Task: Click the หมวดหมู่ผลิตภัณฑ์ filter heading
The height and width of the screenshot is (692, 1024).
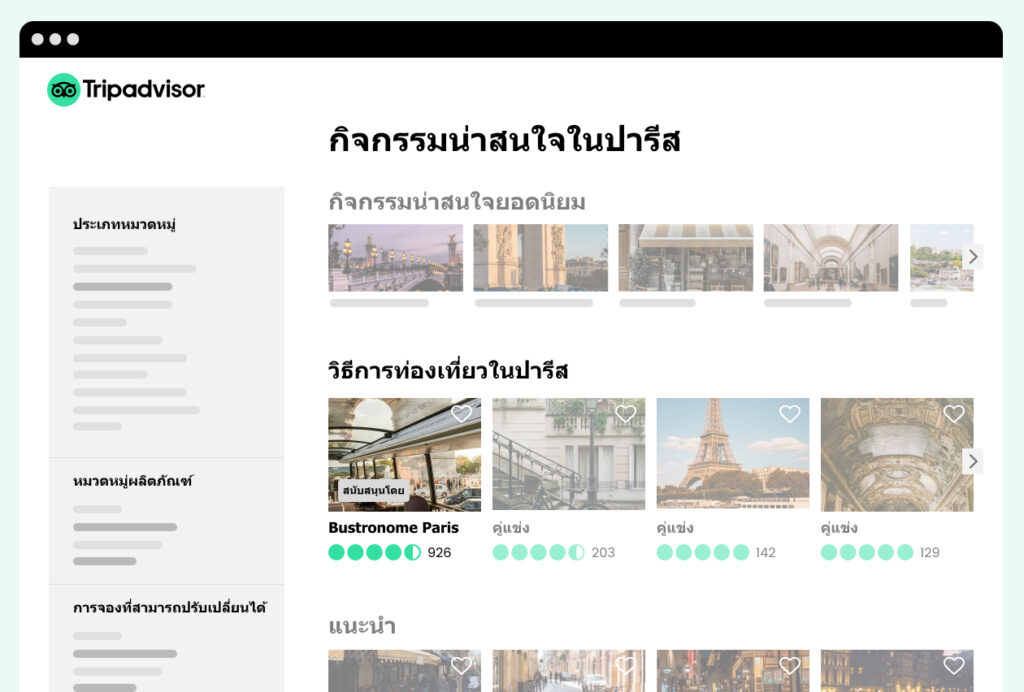Action: [x=133, y=481]
